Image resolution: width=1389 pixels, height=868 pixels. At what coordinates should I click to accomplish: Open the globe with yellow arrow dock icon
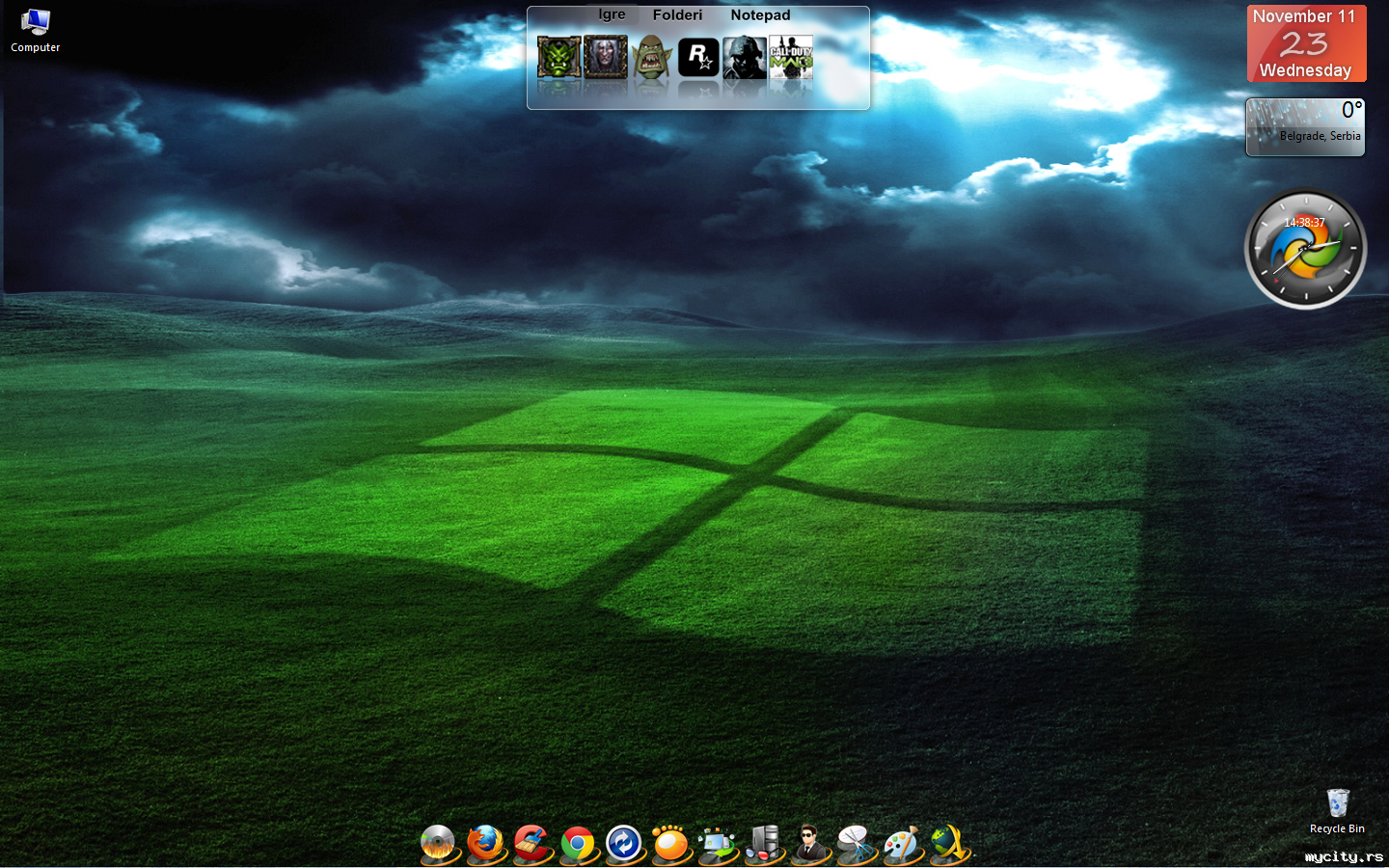click(949, 844)
